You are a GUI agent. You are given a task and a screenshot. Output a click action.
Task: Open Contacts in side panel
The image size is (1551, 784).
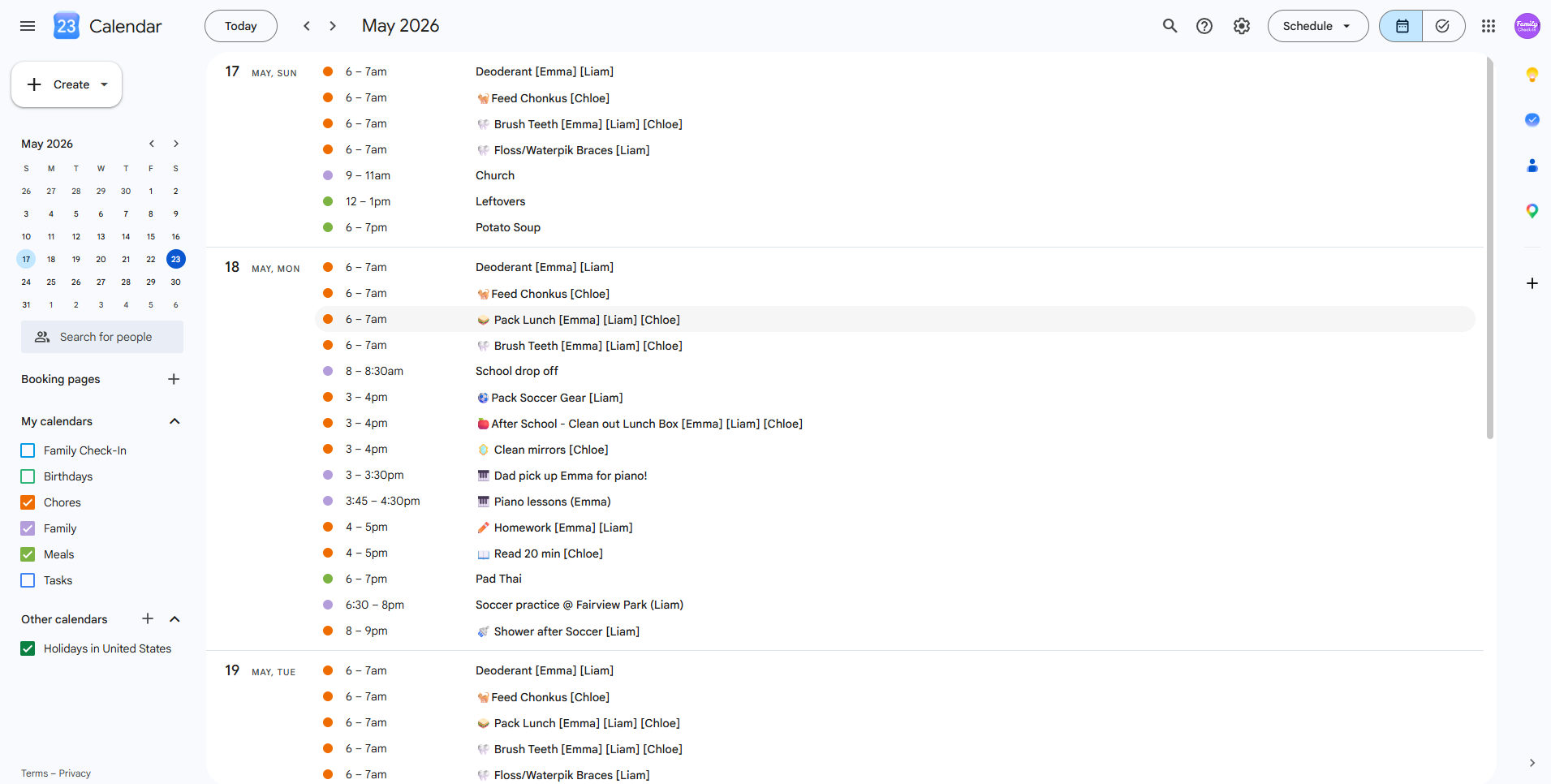tap(1532, 166)
